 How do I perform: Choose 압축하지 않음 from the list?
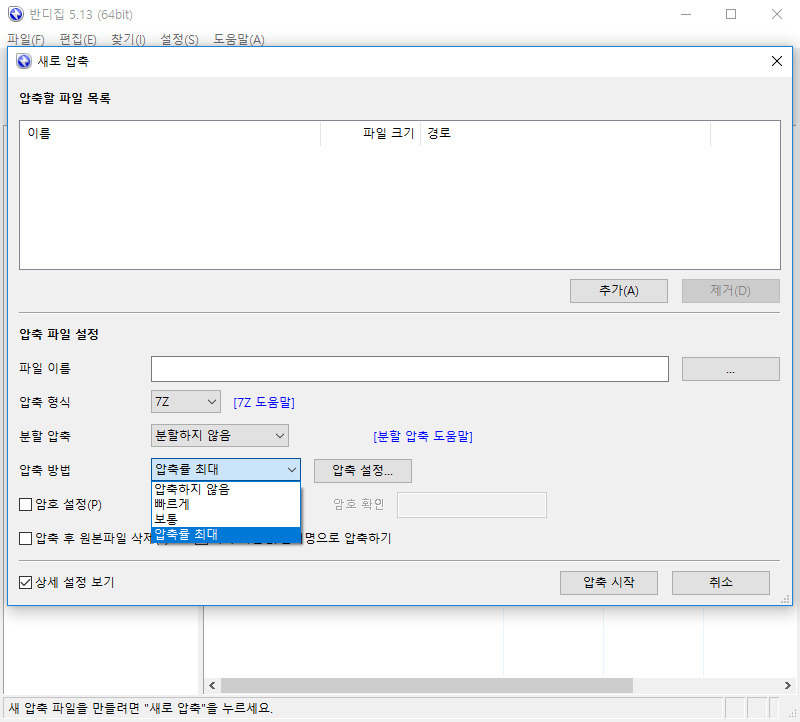coord(226,489)
